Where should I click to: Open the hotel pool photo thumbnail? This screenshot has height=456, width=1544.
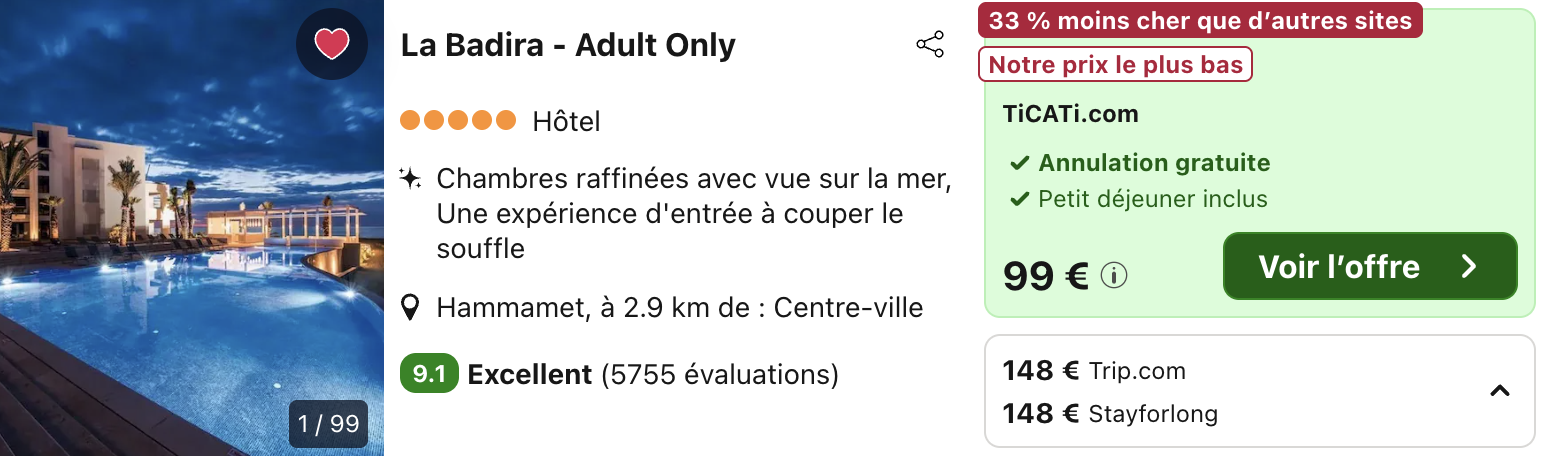(192, 228)
